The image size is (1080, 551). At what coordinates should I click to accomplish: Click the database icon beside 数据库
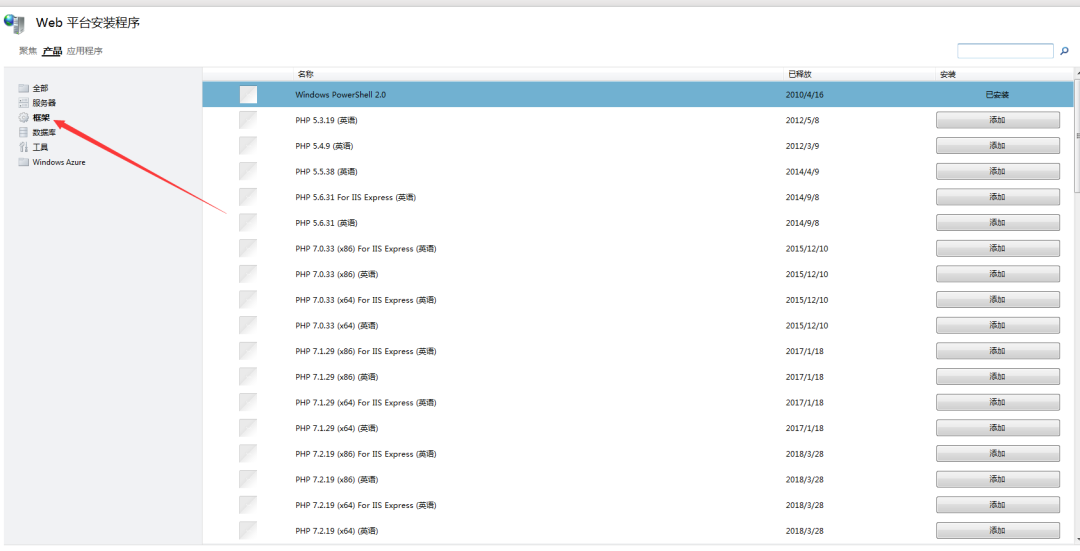pos(23,132)
